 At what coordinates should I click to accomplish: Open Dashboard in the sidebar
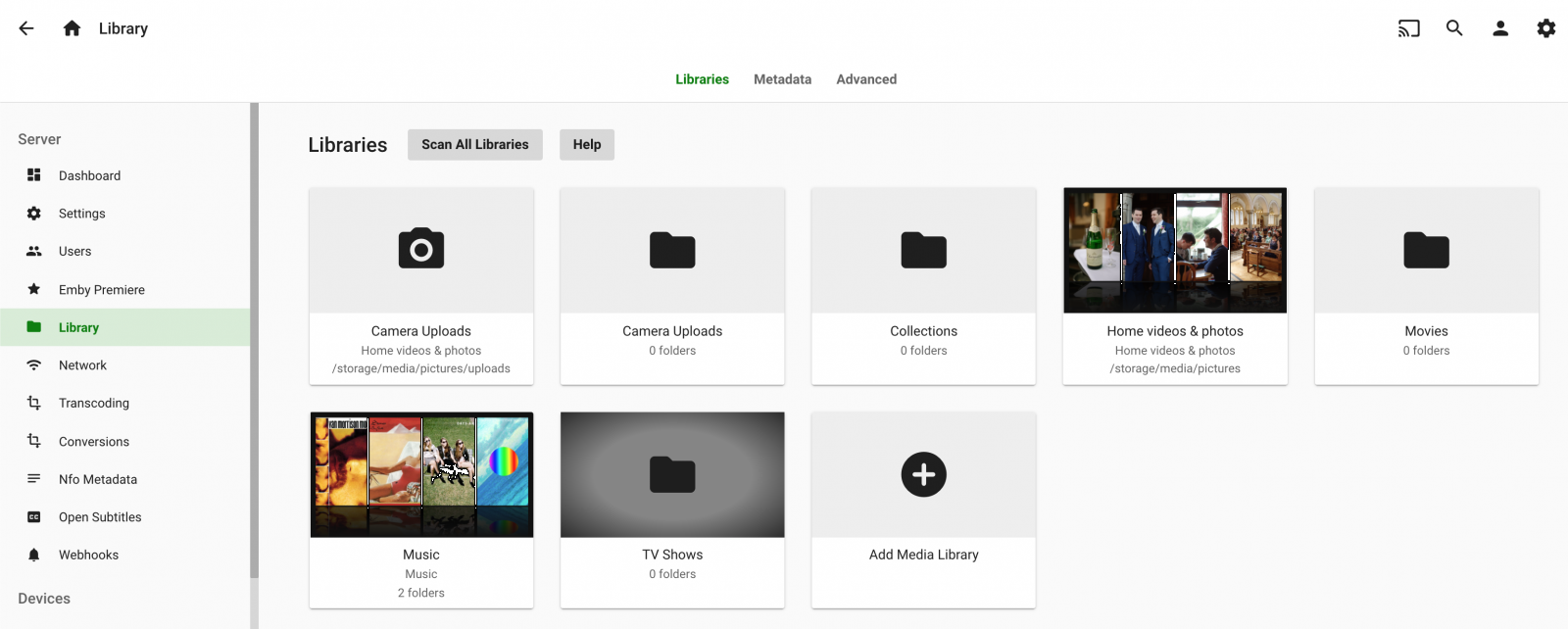click(x=89, y=175)
